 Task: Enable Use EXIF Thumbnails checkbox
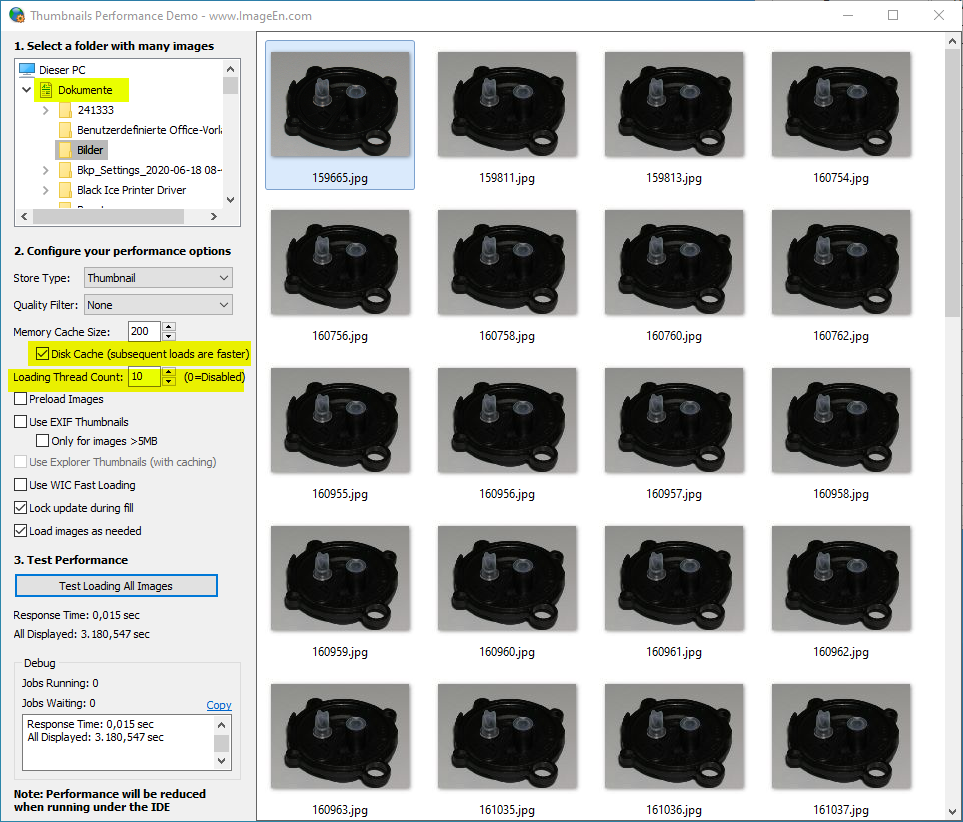point(20,422)
